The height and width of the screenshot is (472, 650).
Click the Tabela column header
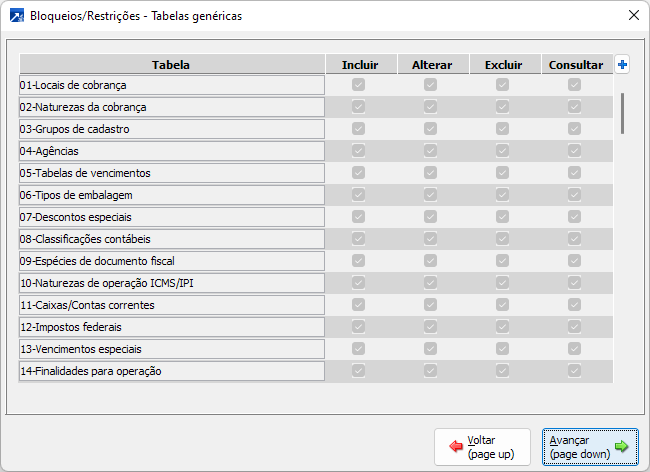[x=171, y=65]
